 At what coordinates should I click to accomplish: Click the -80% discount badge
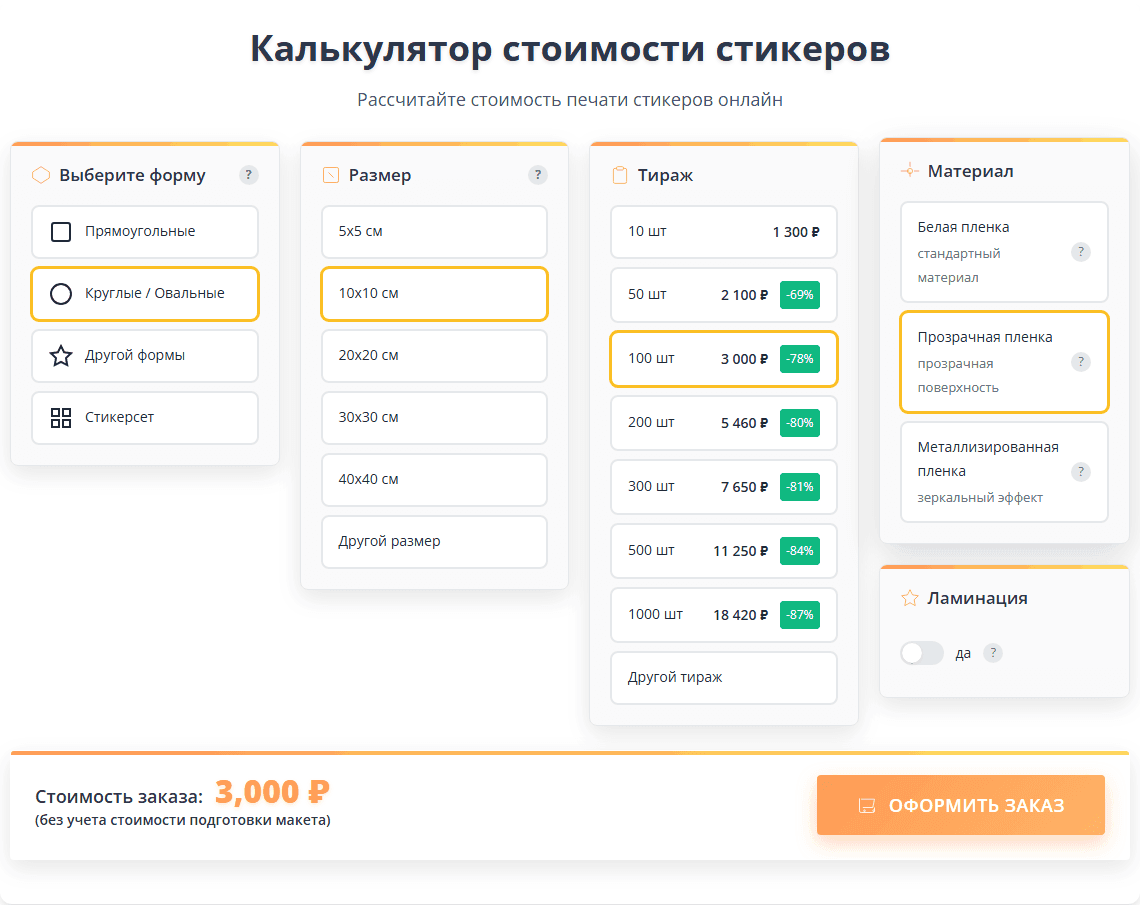[800, 422]
